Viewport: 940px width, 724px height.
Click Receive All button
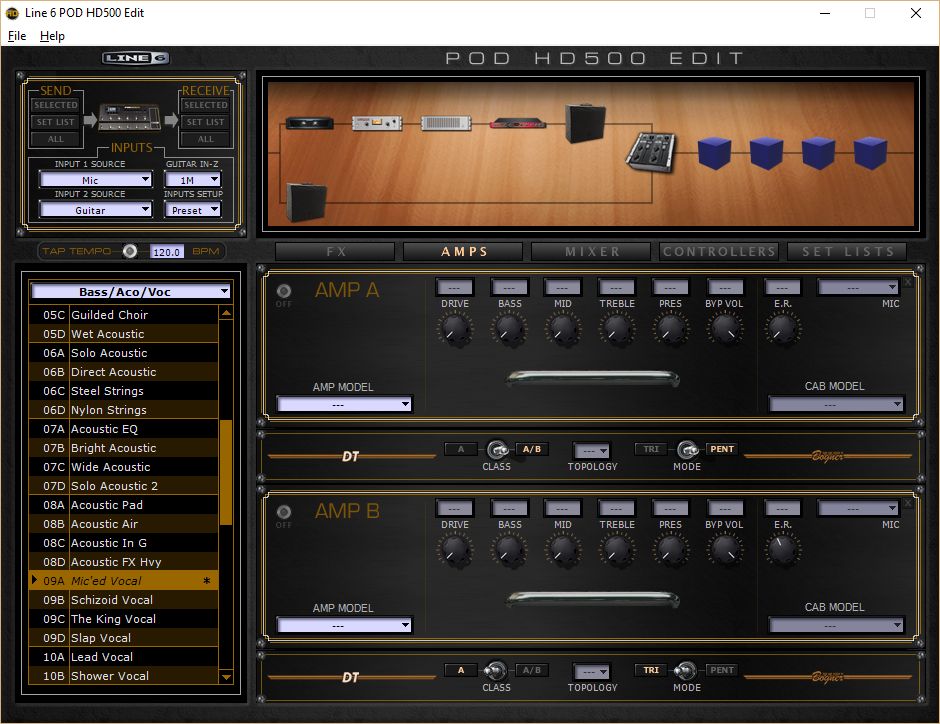click(206, 139)
